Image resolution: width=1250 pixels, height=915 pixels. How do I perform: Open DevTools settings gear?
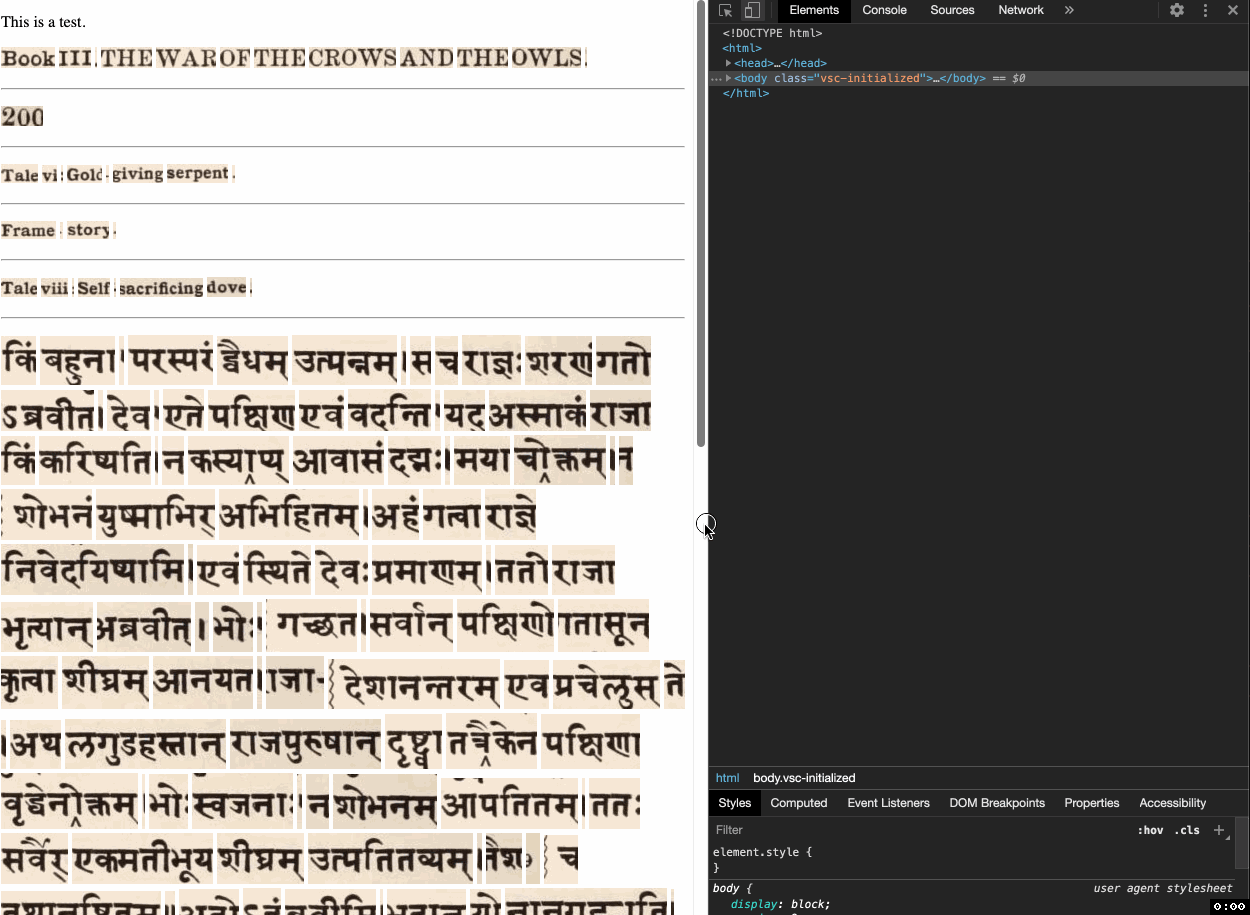pos(1177,10)
